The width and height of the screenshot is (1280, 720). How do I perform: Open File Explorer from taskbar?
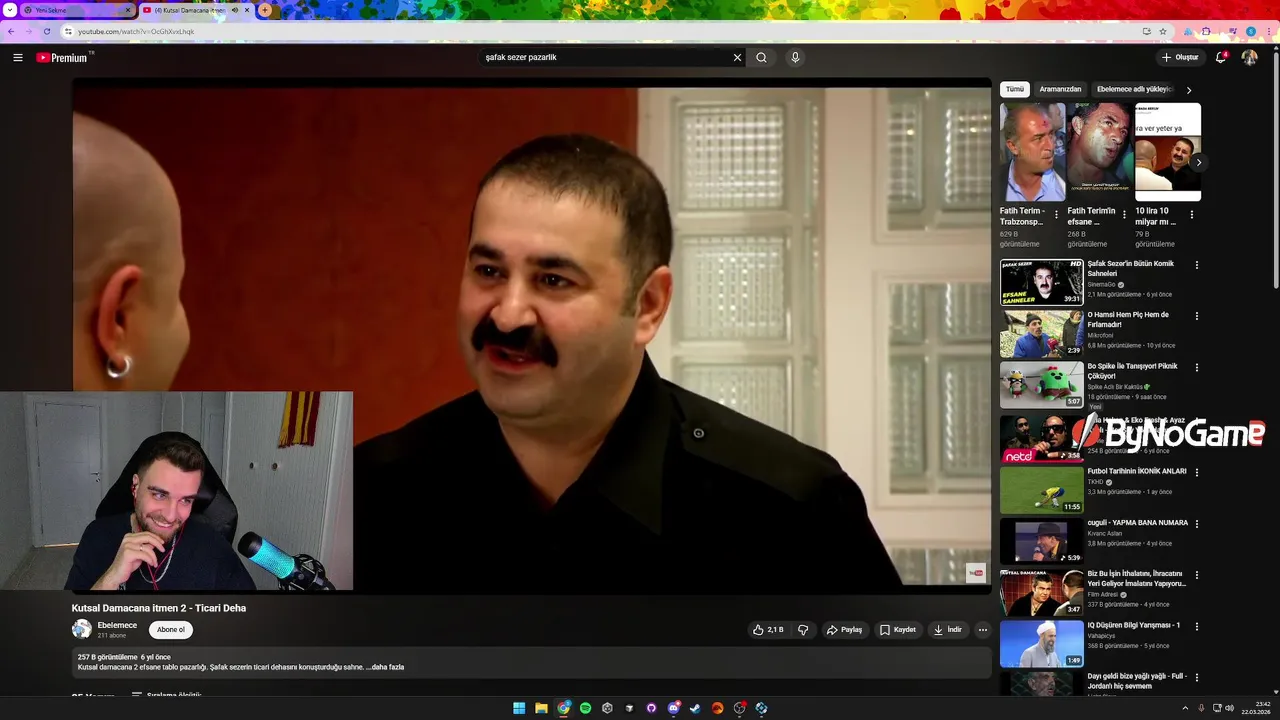coord(541,708)
